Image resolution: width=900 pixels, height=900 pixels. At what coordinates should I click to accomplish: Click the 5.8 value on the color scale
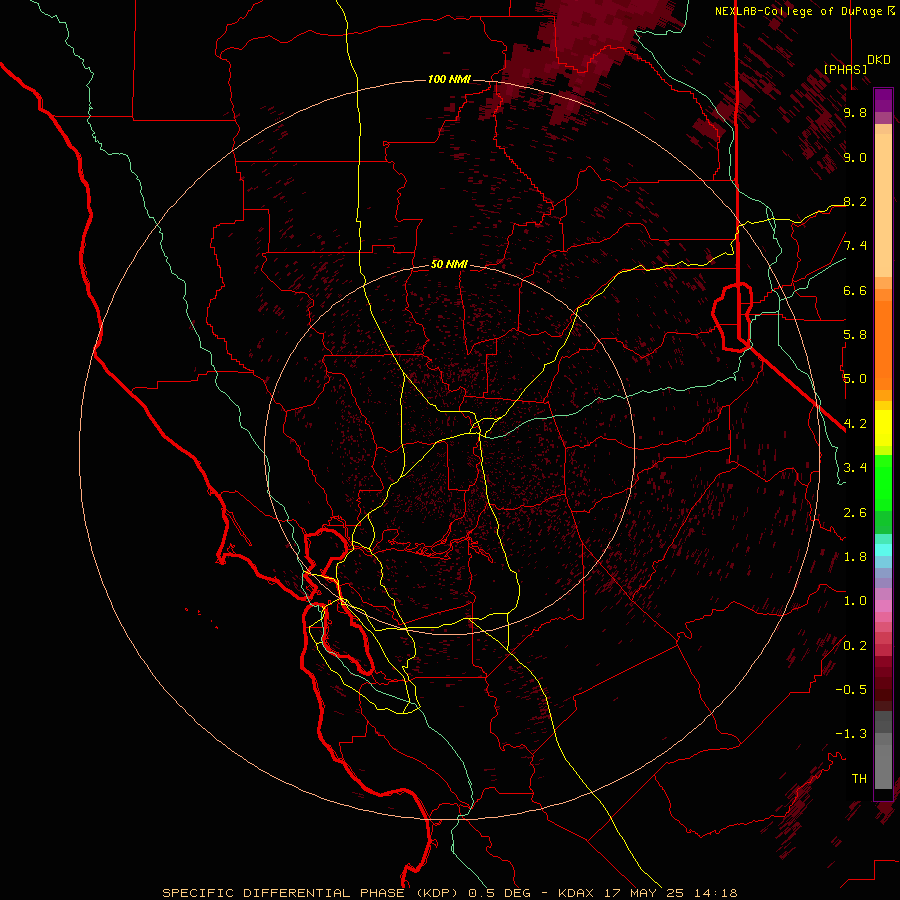coord(855,335)
